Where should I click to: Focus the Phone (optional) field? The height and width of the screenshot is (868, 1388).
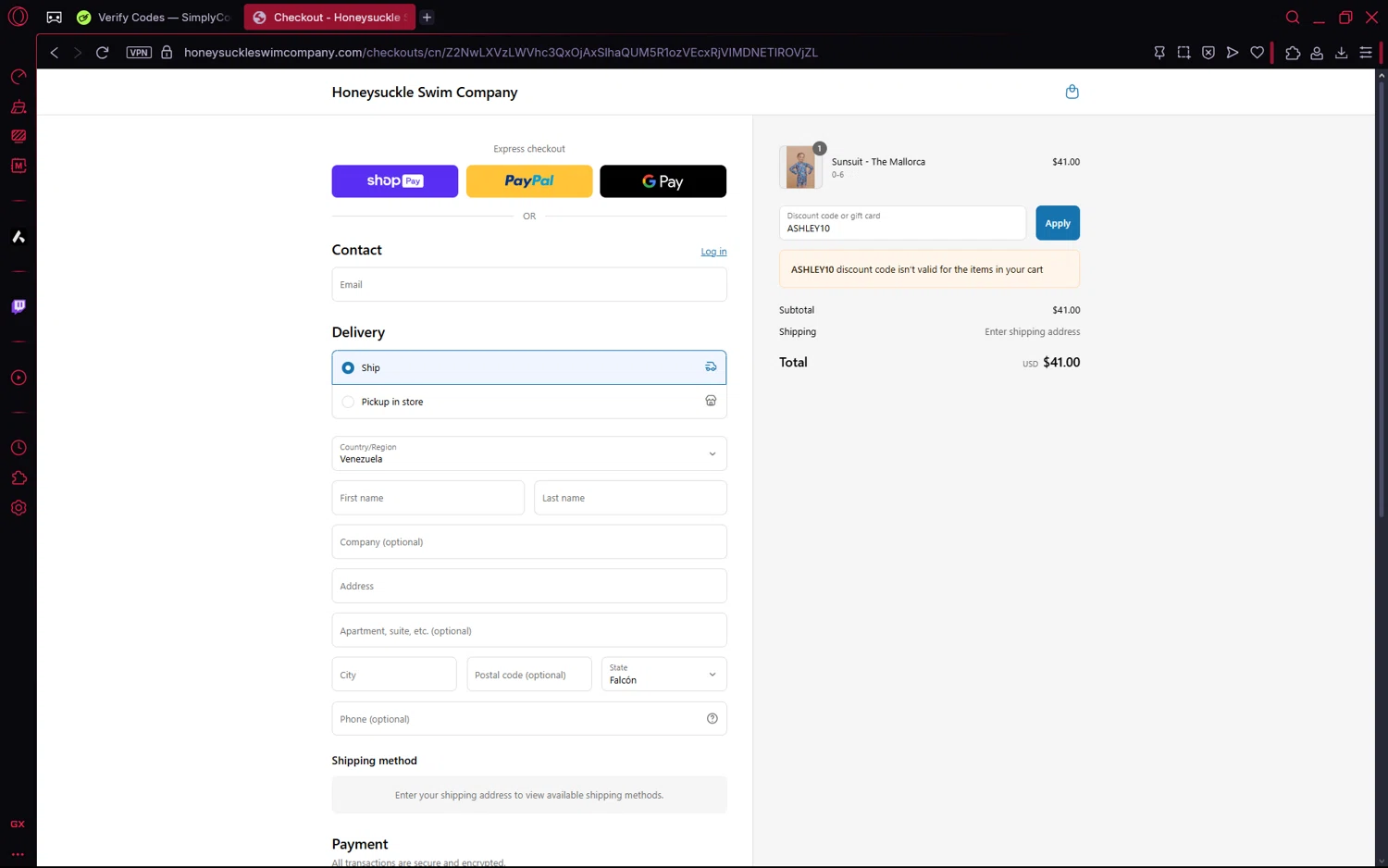tap(529, 718)
